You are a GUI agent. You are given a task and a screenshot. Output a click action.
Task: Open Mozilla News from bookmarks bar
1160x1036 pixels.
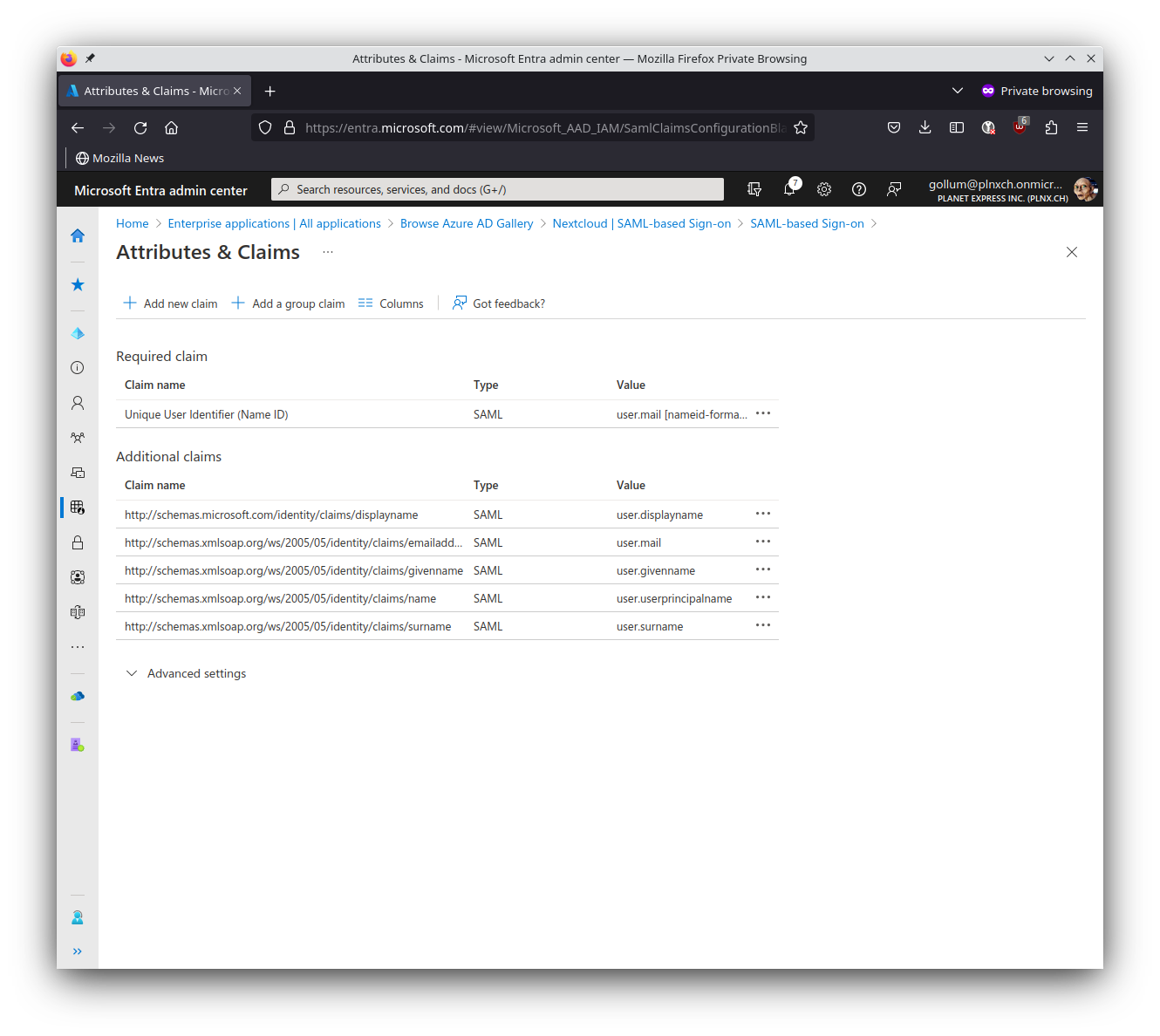click(x=120, y=158)
